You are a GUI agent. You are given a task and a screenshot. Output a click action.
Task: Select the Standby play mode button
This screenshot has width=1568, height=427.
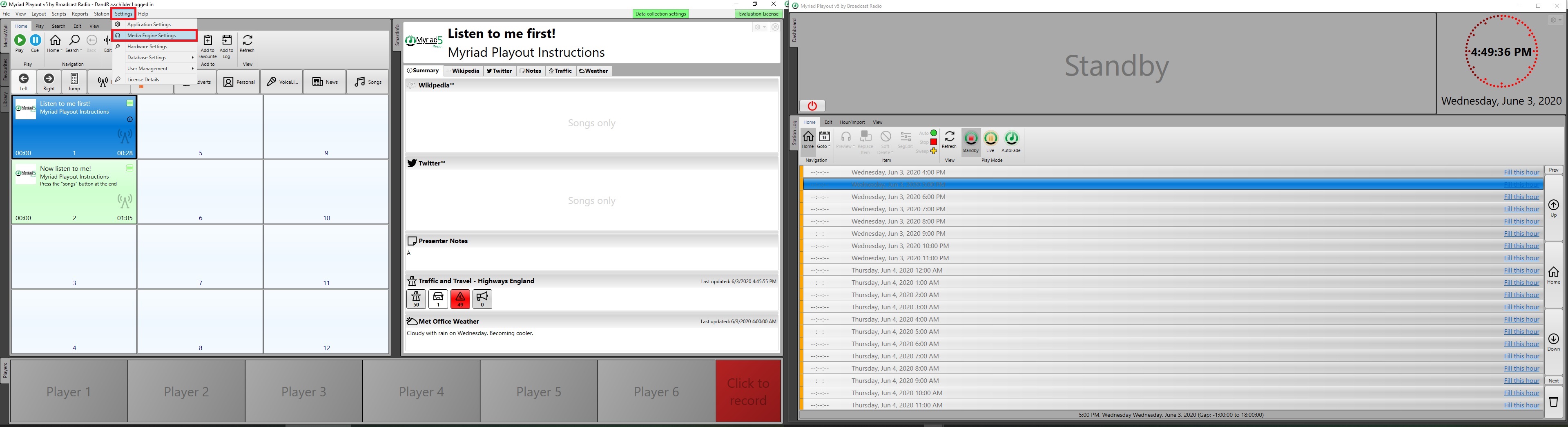(971, 140)
